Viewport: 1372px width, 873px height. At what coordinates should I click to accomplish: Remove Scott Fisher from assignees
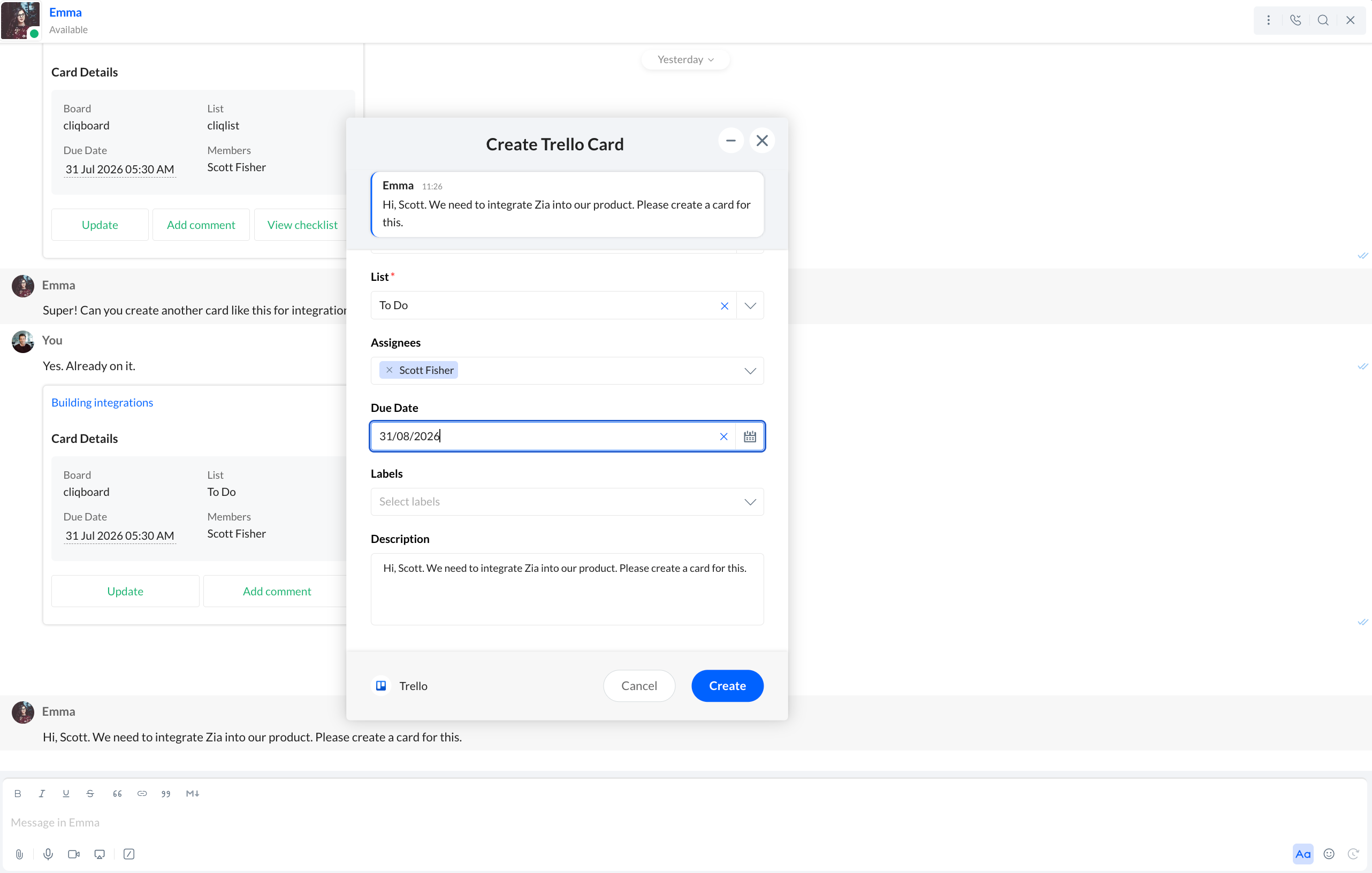click(x=389, y=370)
